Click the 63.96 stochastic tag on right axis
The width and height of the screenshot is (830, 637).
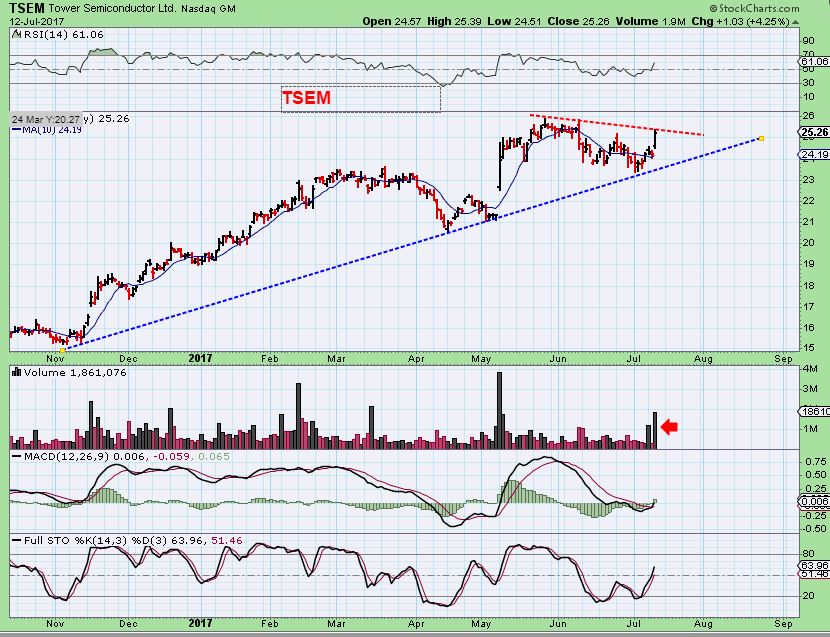tap(815, 566)
